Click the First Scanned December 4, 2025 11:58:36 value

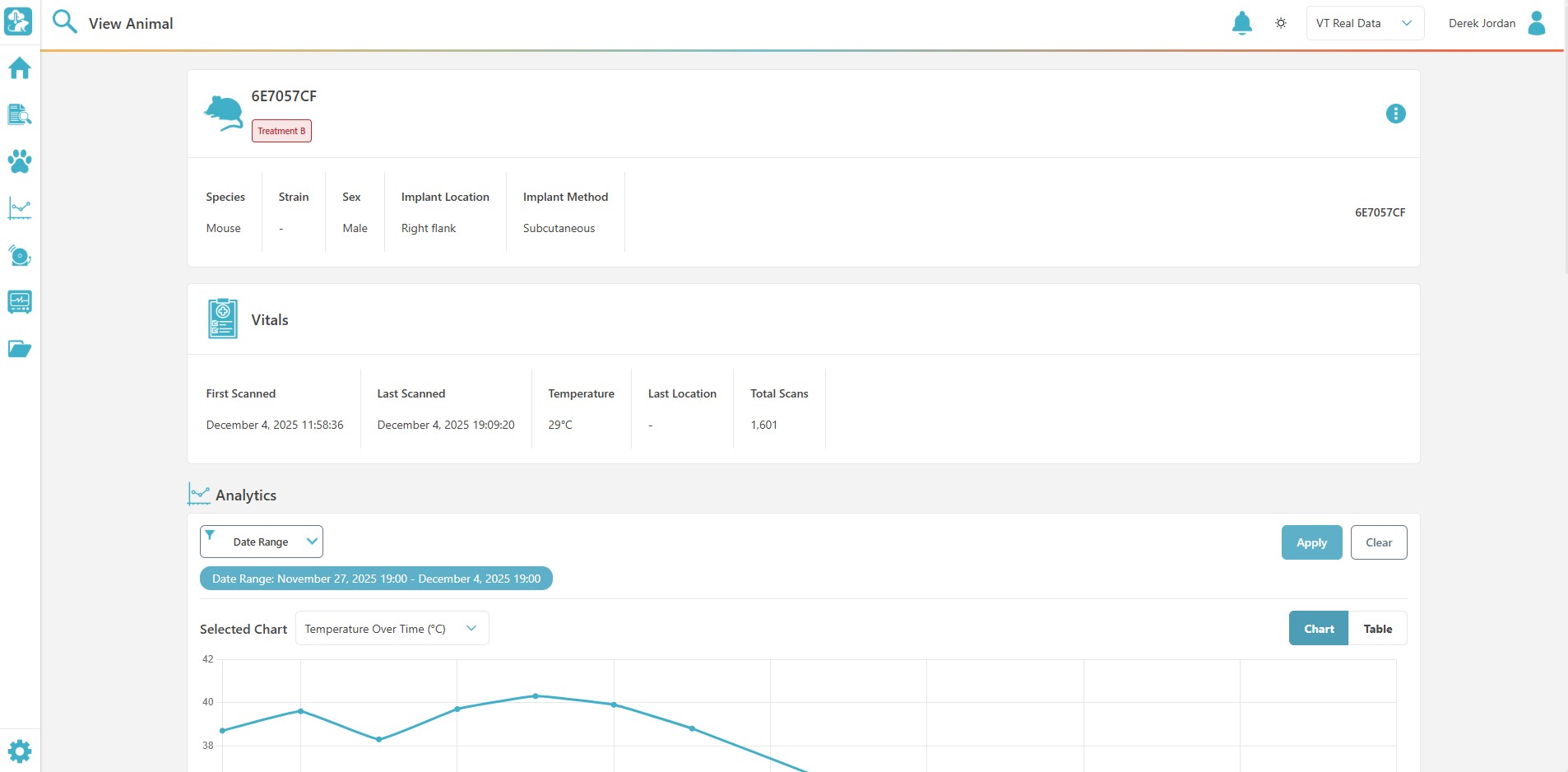click(275, 425)
